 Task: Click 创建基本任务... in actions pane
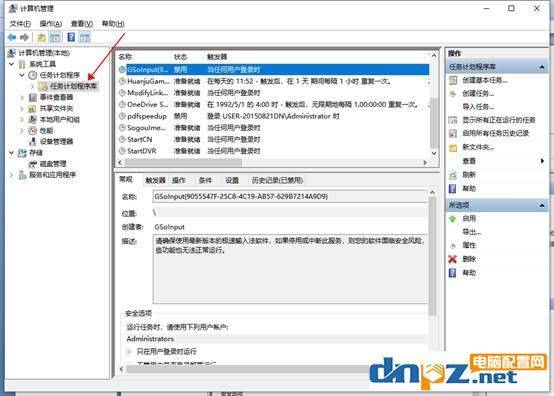coord(485,80)
